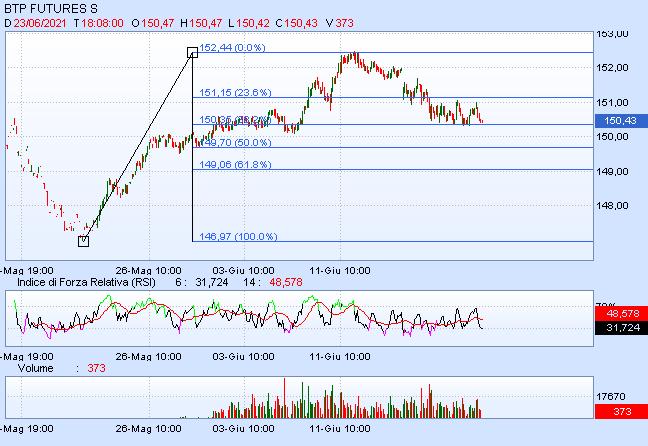The height and width of the screenshot is (446, 648).
Task: Click the Close value 150,43 in header
Action: [x=301, y=23]
